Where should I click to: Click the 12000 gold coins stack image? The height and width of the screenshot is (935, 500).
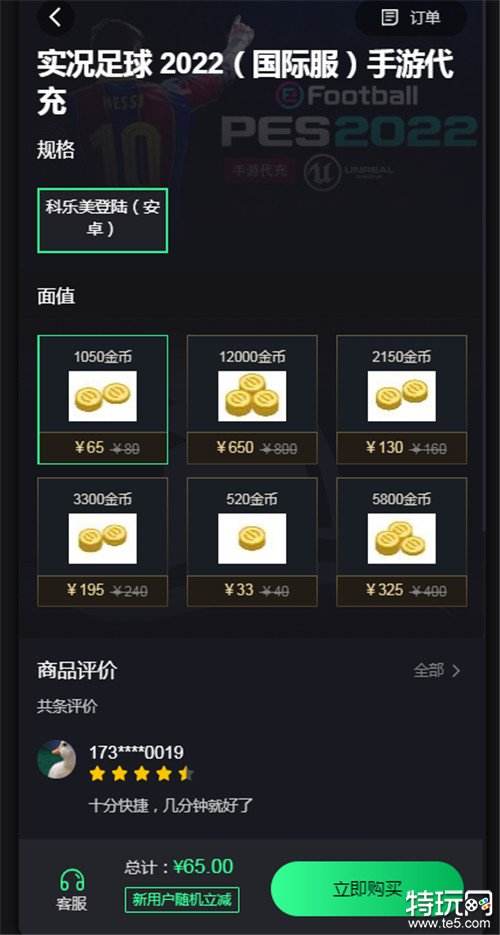252,396
